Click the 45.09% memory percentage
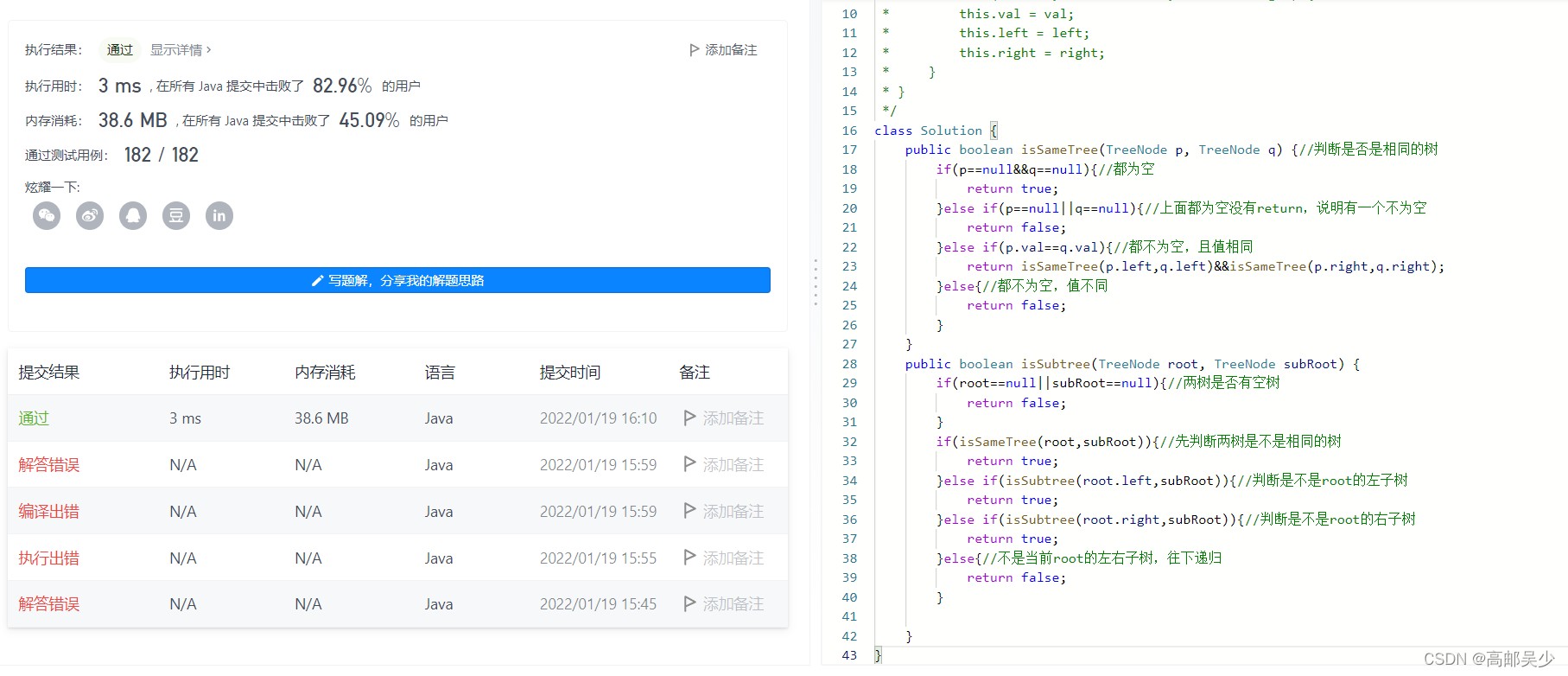The image size is (1568, 676). pyautogui.click(x=369, y=120)
